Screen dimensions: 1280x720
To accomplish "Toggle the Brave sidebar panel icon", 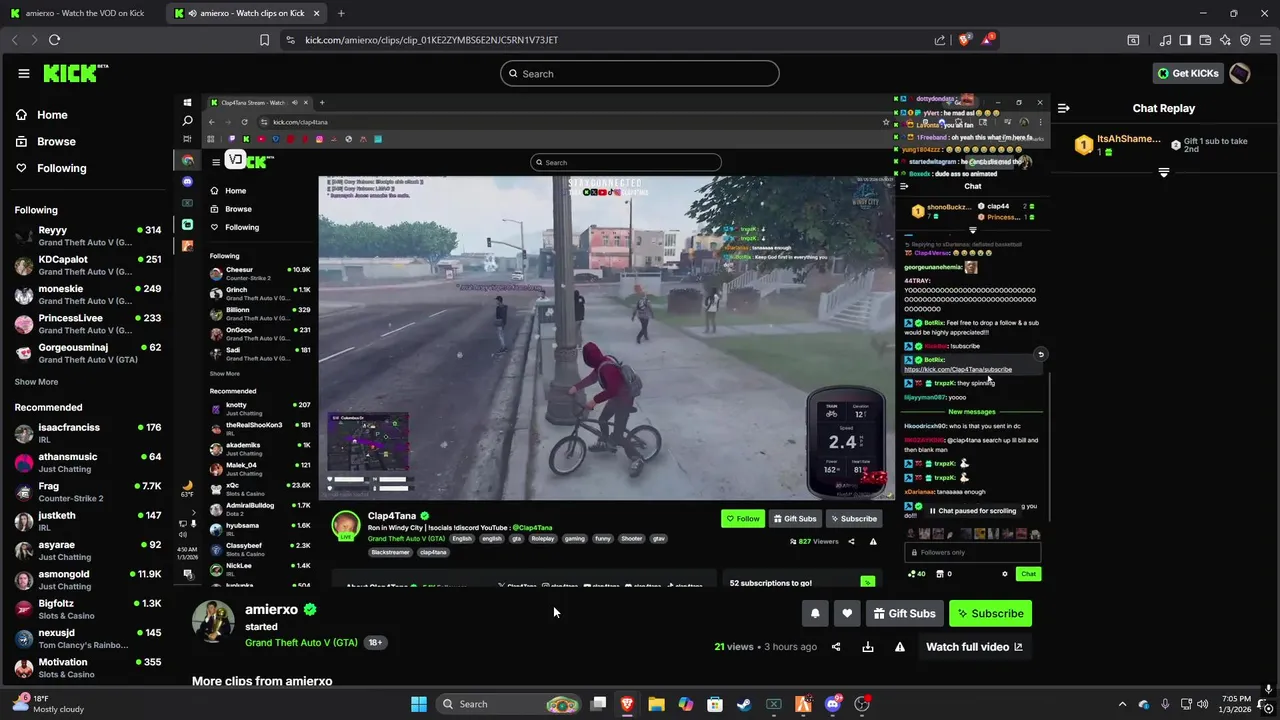I will coord(1185,40).
